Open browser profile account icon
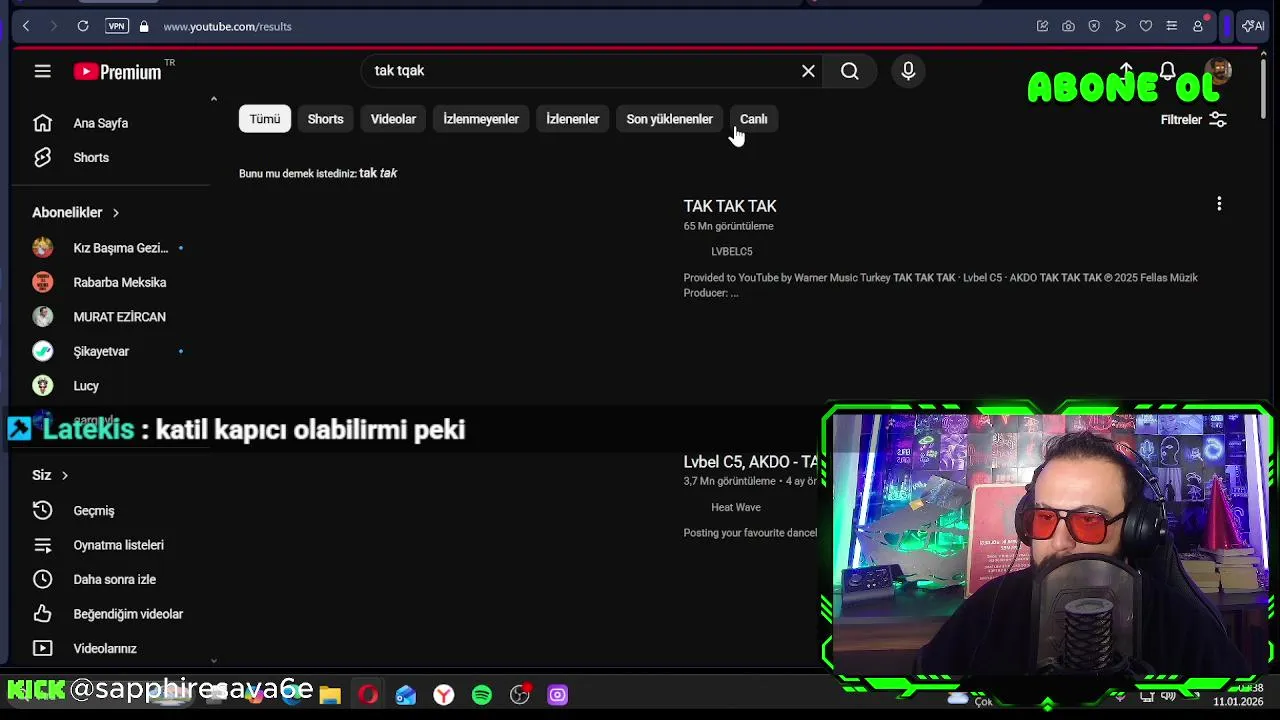Viewport: 1280px width, 720px height. [x=1198, y=26]
